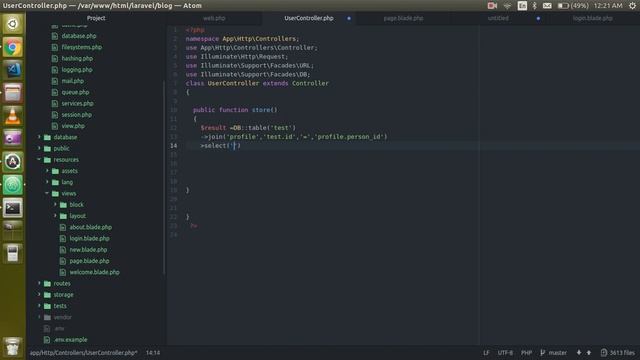This screenshot has height=360, width=640.
Task: Expand the layout folder
Action: [78, 216]
